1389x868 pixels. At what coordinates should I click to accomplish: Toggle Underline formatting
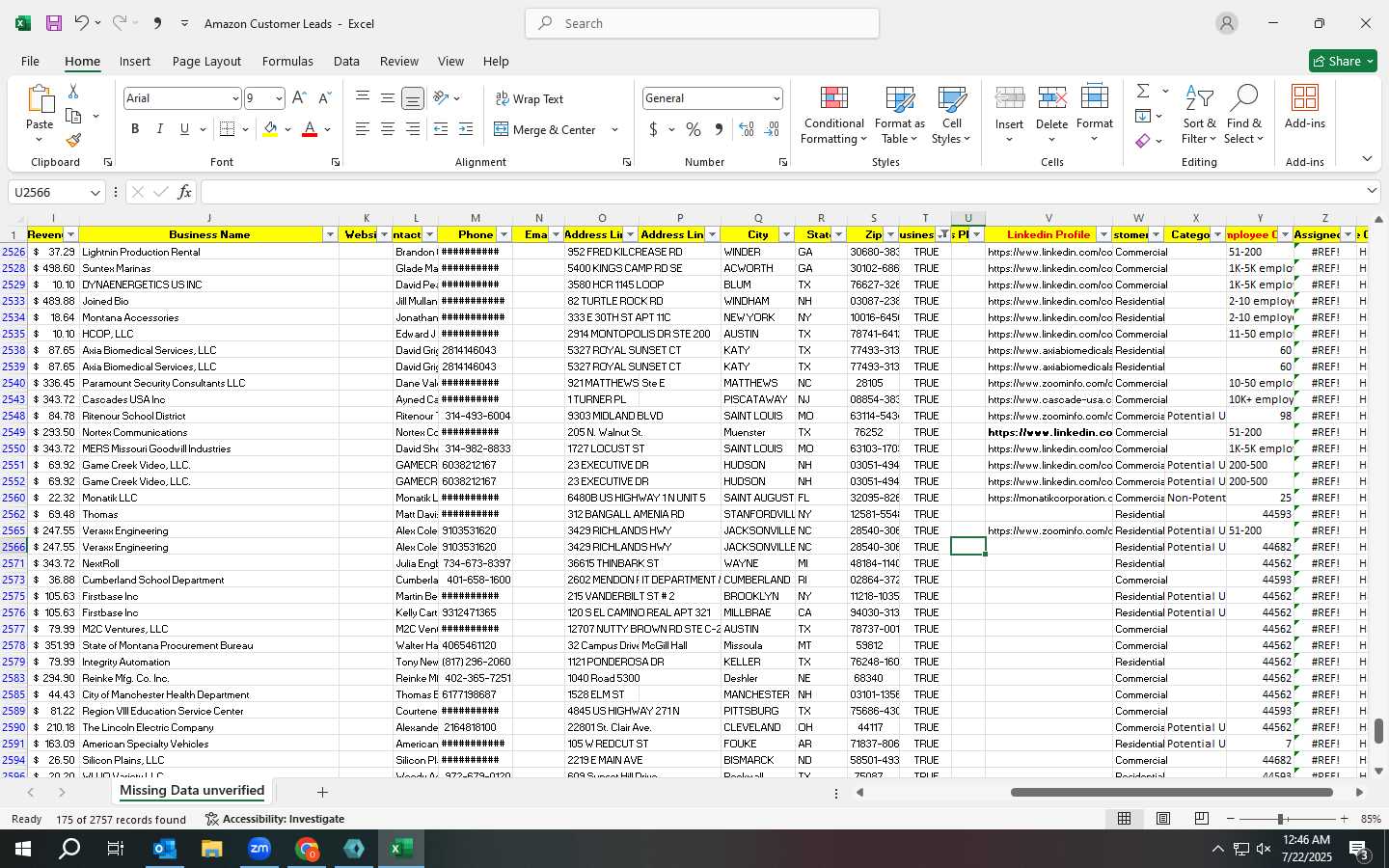[x=184, y=129]
